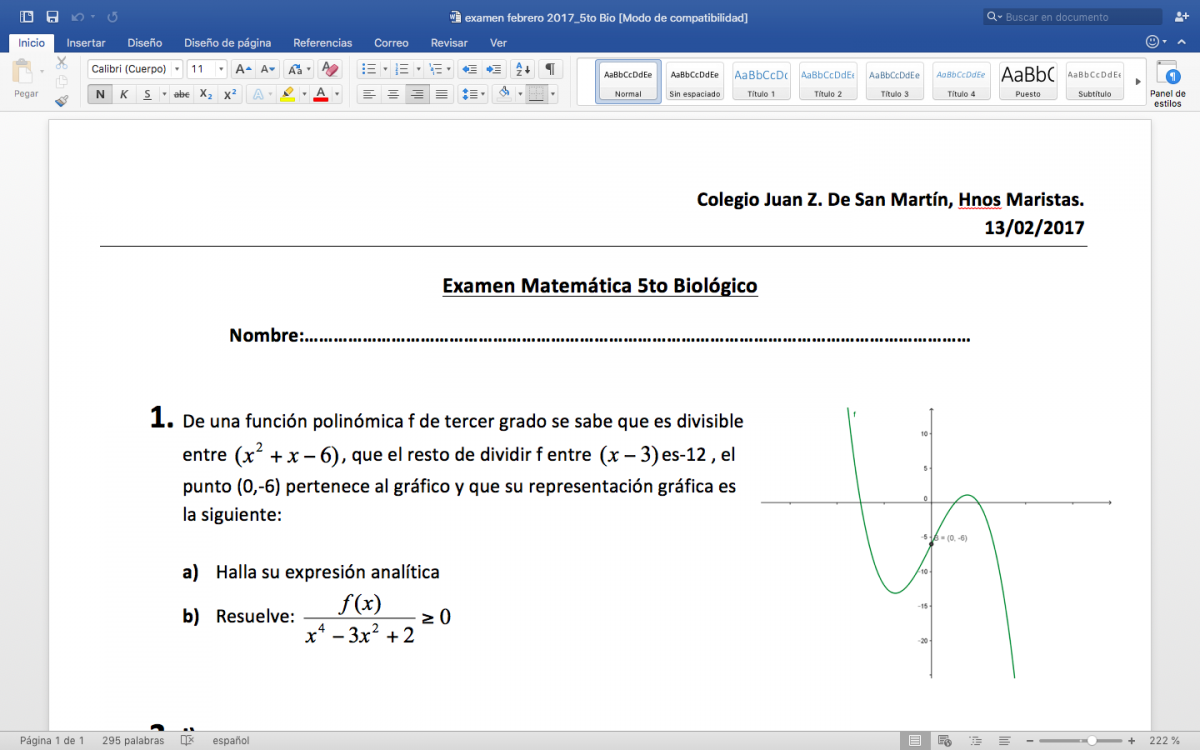Screen dimensions: 1200x750
Task: Click the zoom slider in status bar
Action: tap(1090, 741)
